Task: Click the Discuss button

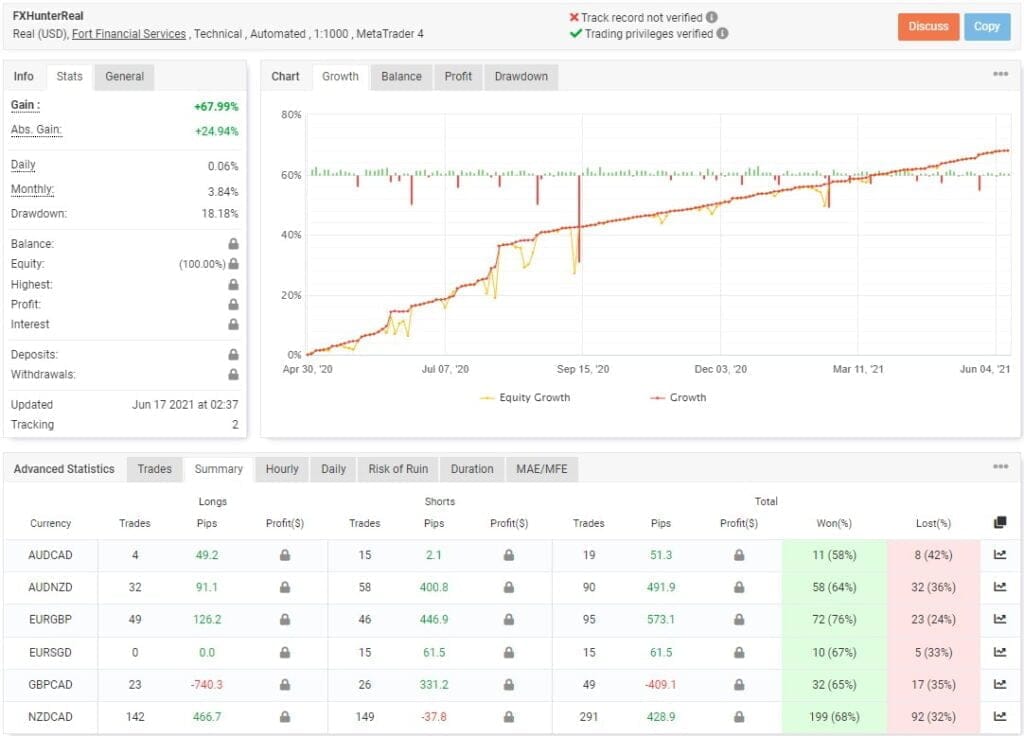Action: [928, 27]
